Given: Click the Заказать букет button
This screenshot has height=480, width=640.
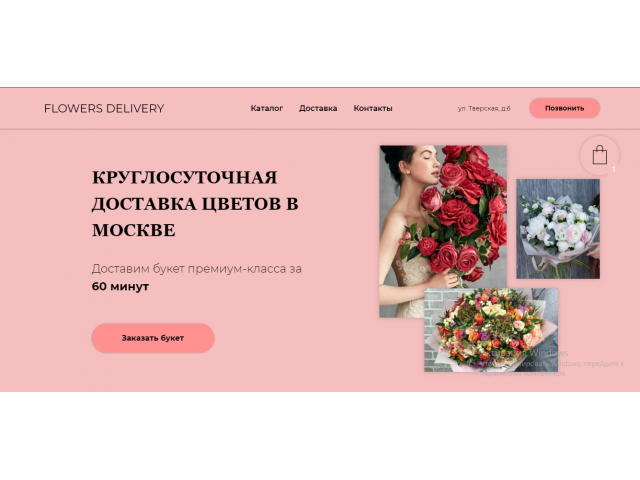Looking at the screenshot, I should tap(153, 338).
